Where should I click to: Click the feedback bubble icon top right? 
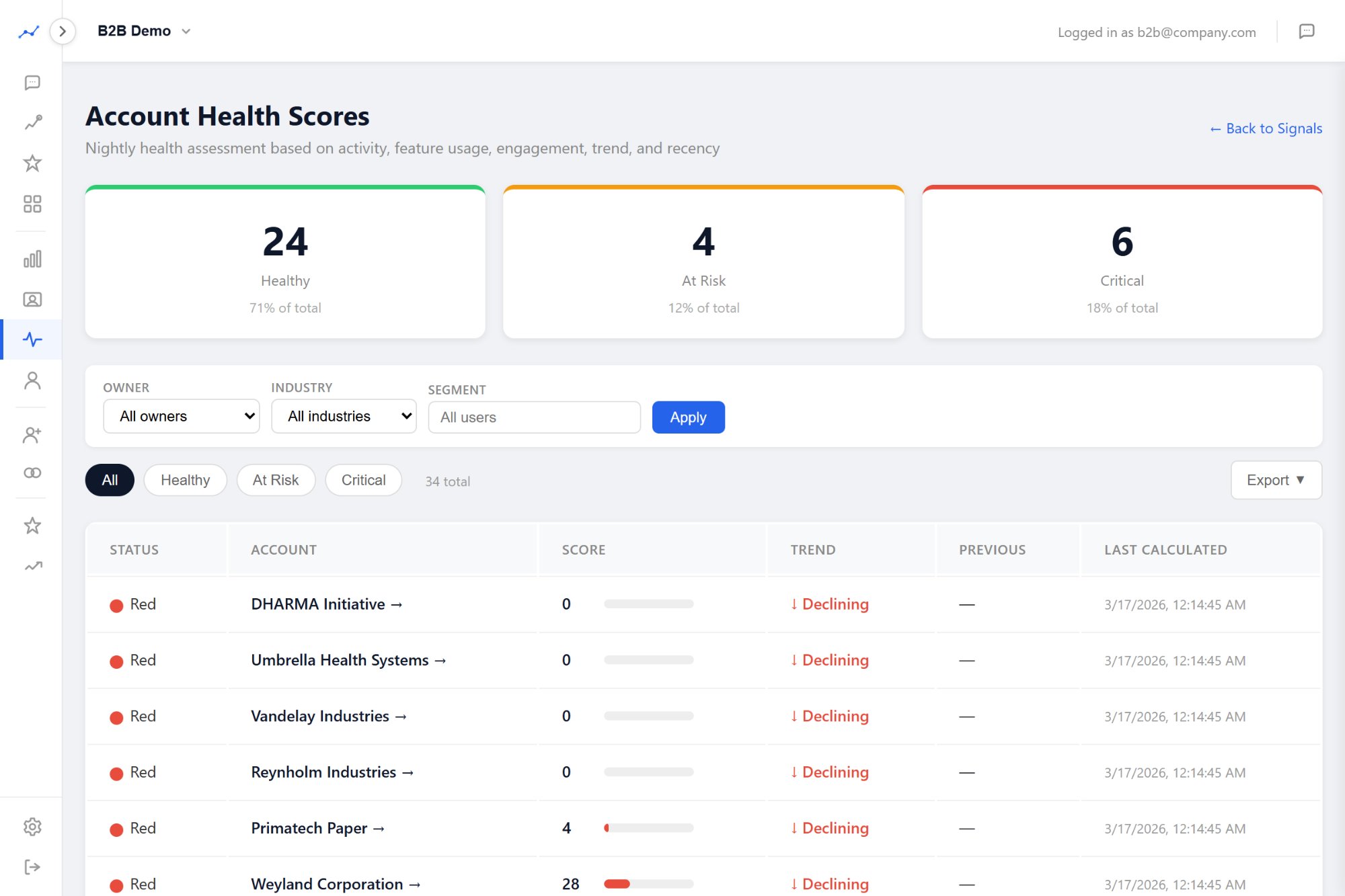[x=1307, y=32]
